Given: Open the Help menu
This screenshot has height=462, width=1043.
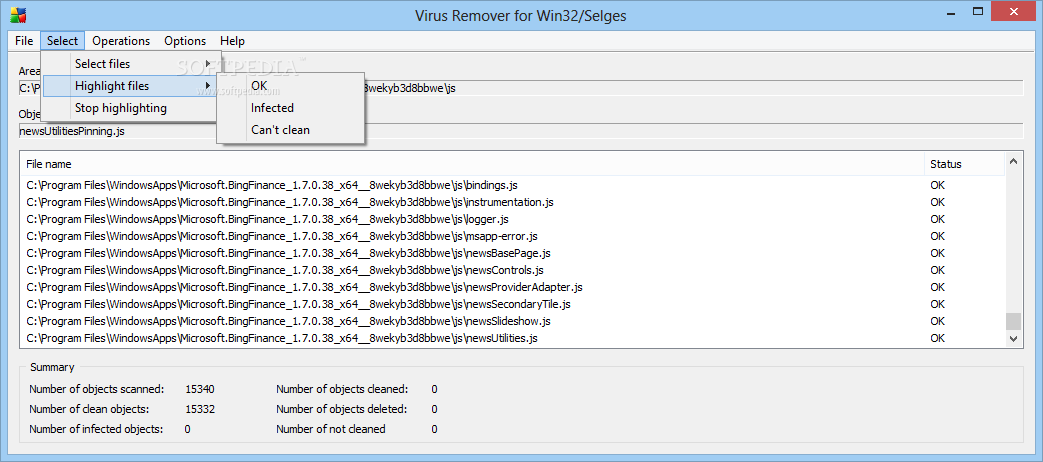Looking at the screenshot, I should [232, 41].
